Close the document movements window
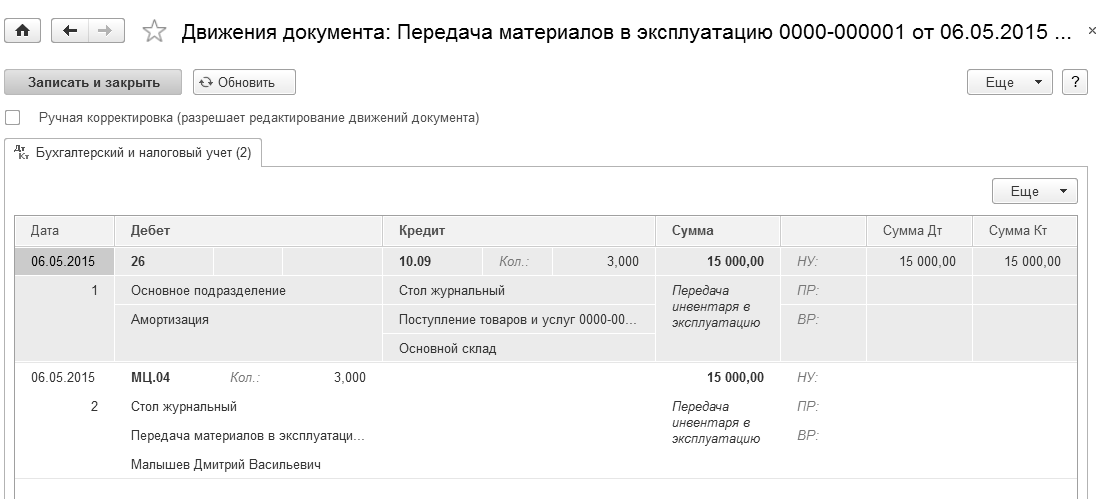This screenshot has width=1098, height=499. pyautogui.click(x=1090, y=32)
